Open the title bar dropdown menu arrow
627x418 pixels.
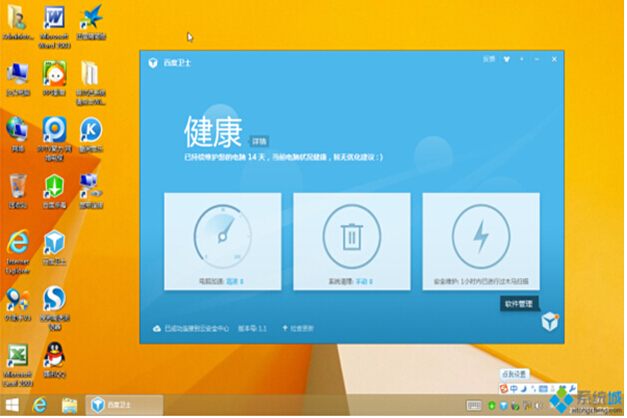pyautogui.click(x=506, y=60)
